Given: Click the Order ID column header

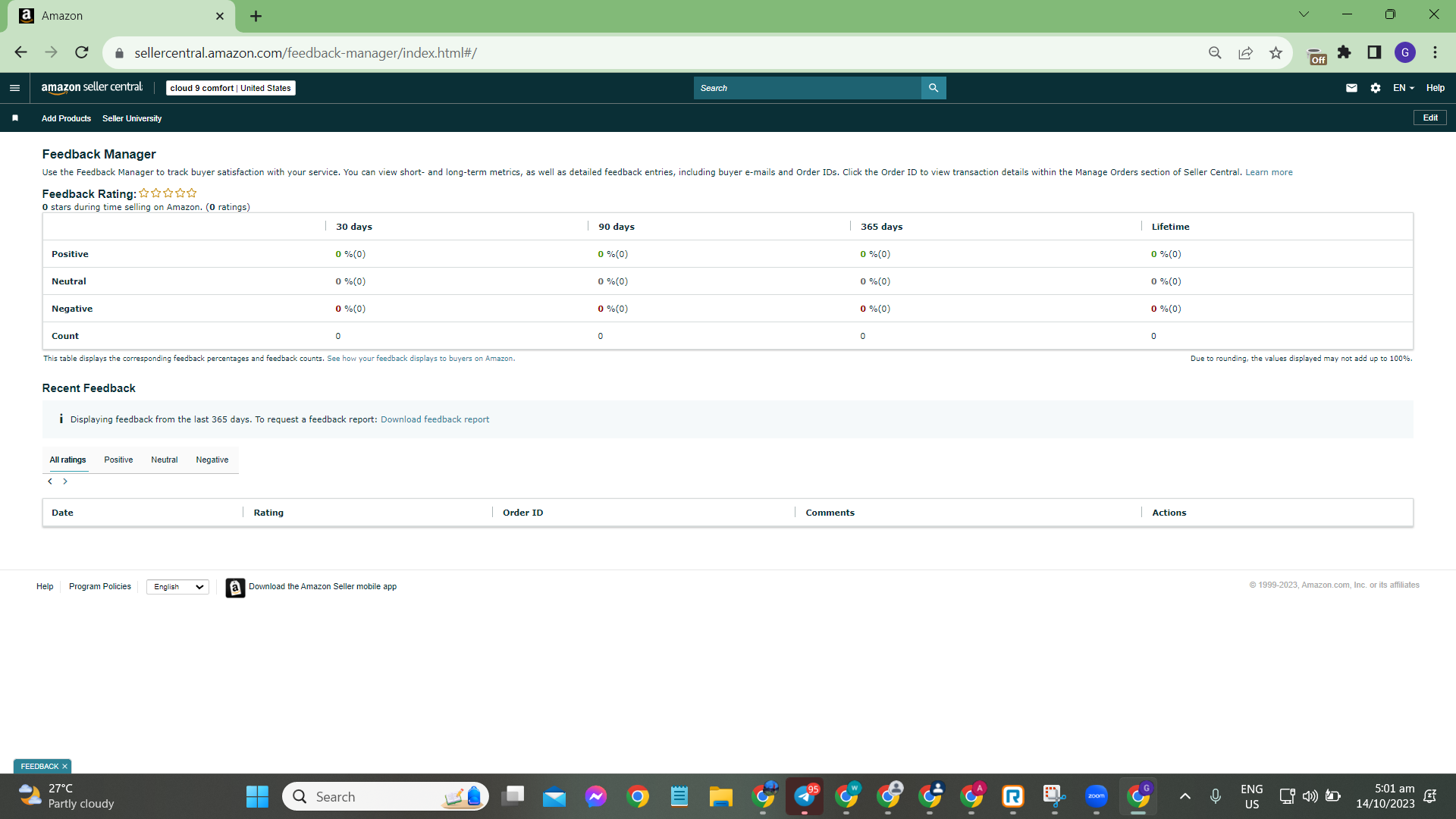Looking at the screenshot, I should [x=522, y=513].
